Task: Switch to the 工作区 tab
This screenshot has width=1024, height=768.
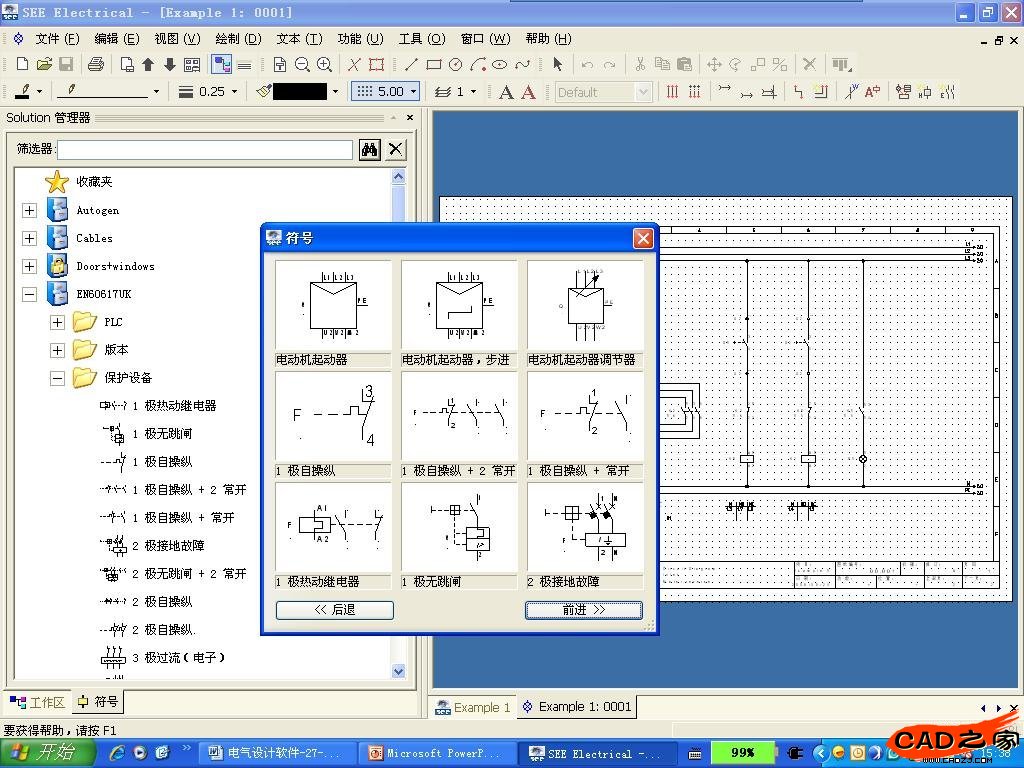Action: [x=37, y=702]
